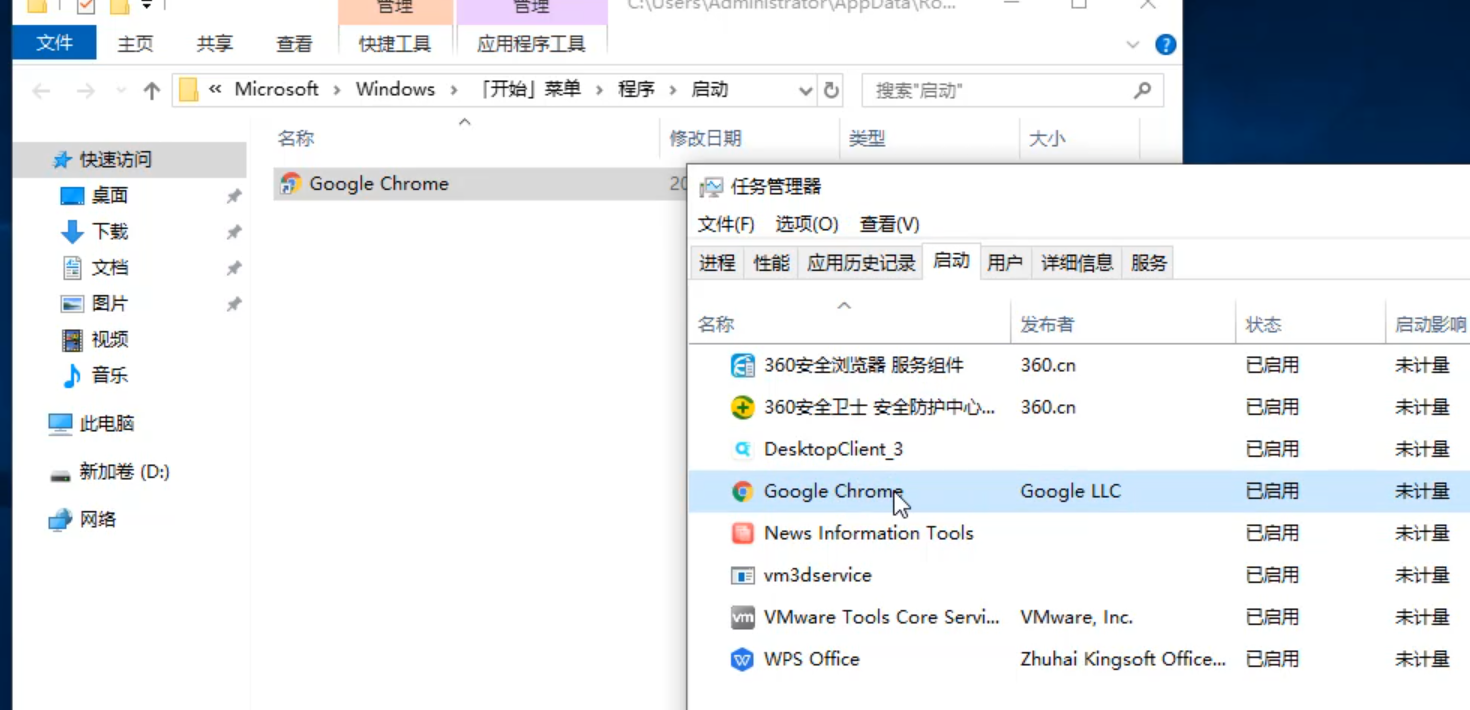Open the 选项(O) menu
Screen dimensions: 1470x710
[807, 224]
